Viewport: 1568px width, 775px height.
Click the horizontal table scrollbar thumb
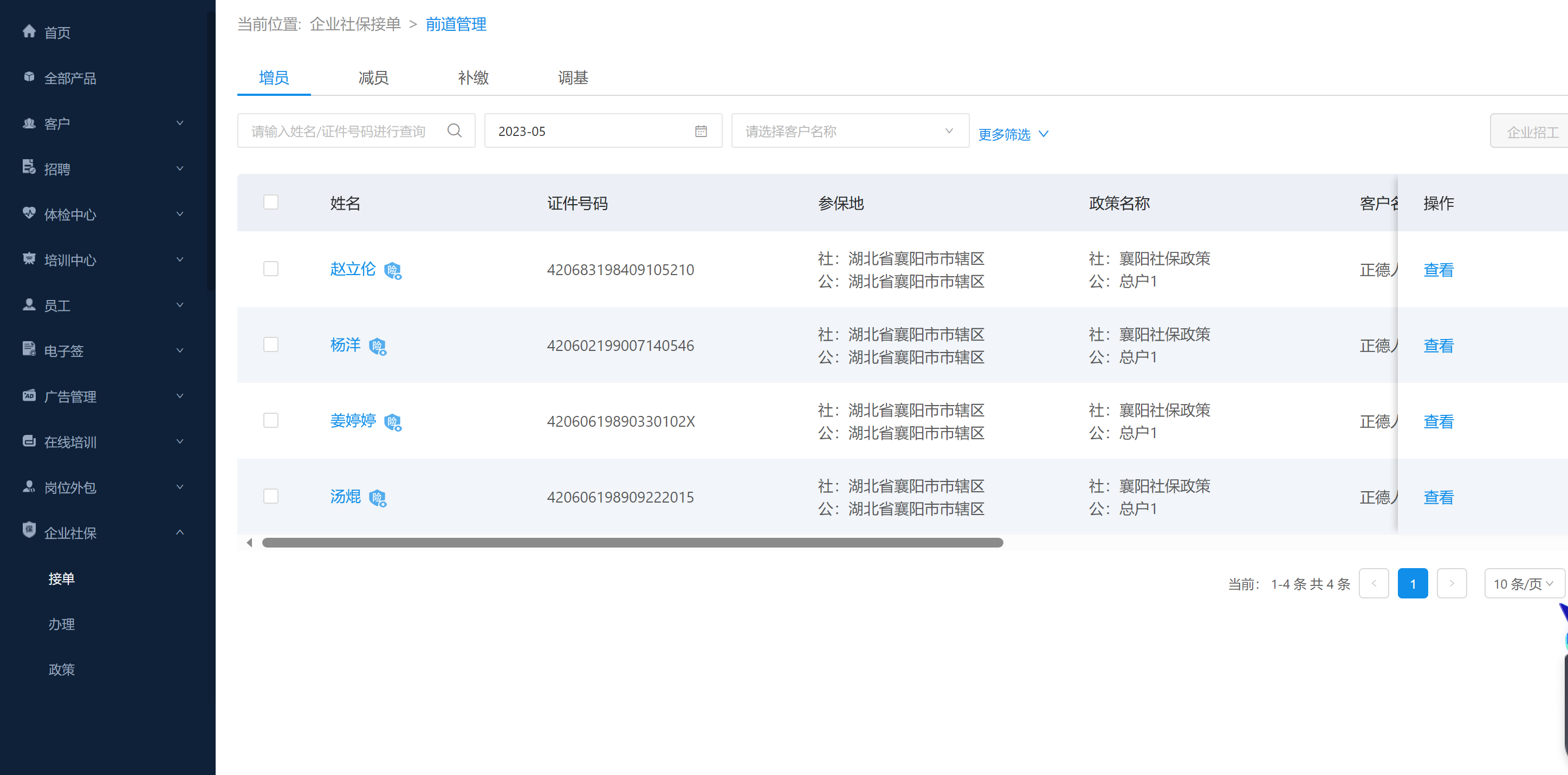(632, 542)
